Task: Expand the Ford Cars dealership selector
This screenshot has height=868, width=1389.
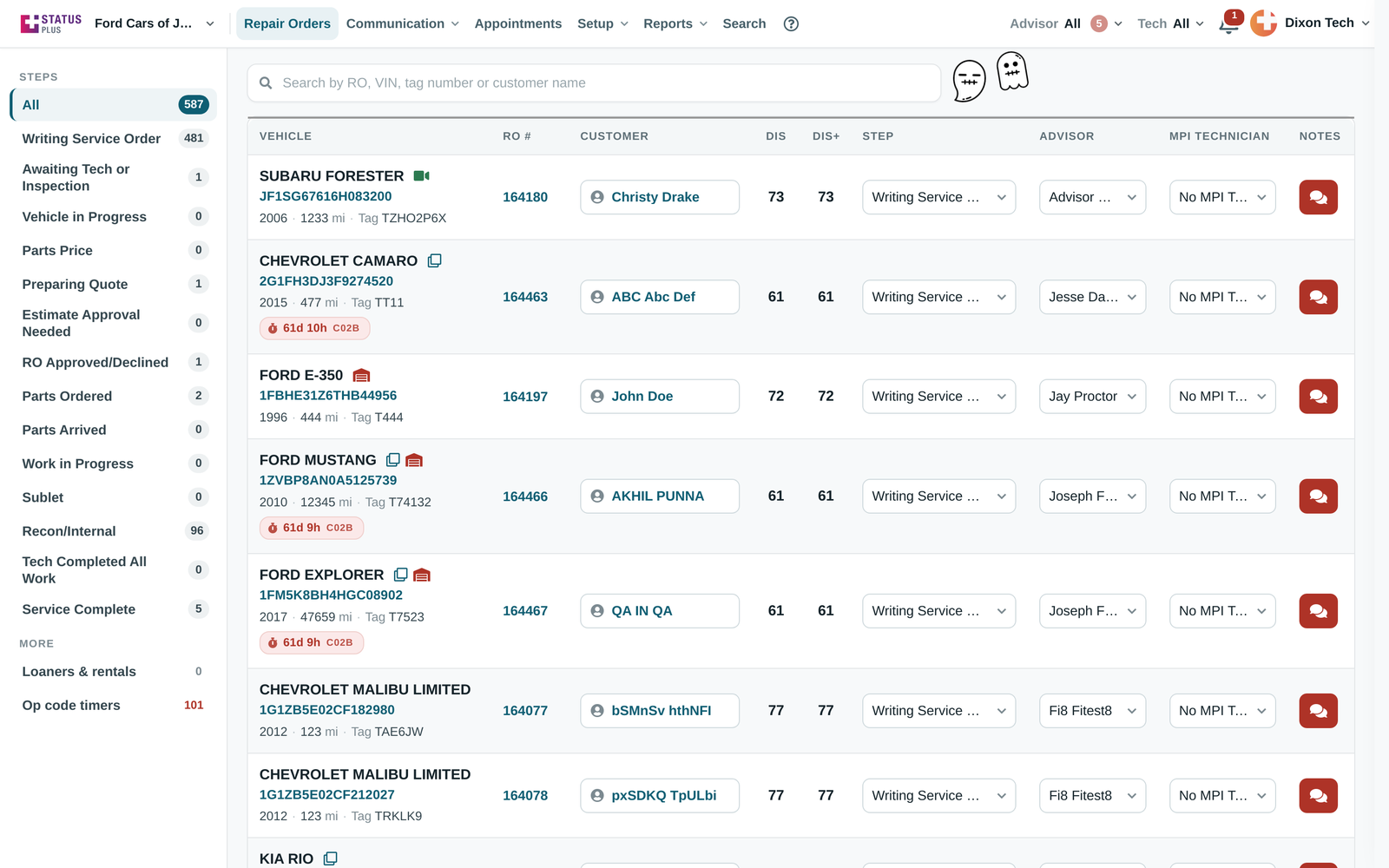Action: [155, 23]
